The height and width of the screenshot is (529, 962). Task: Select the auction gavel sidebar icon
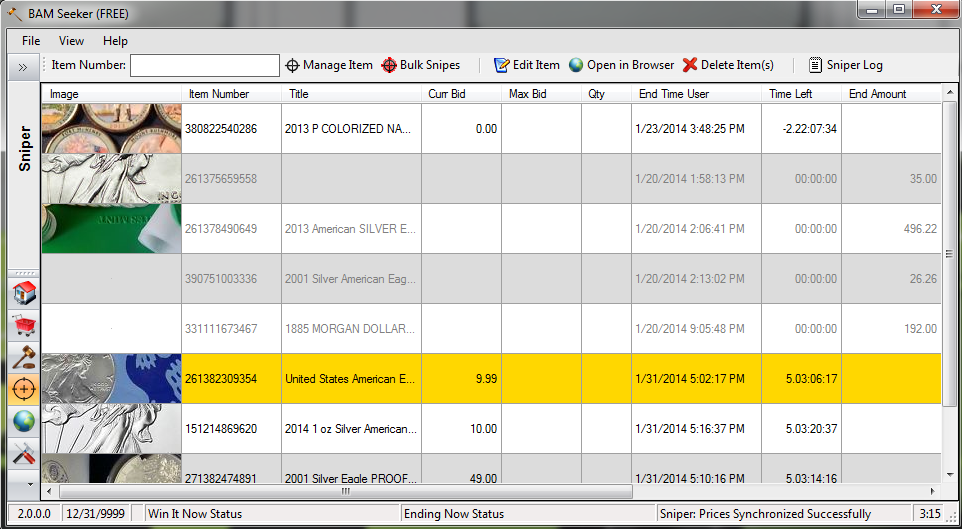pyautogui.click(x=24, y=357)
